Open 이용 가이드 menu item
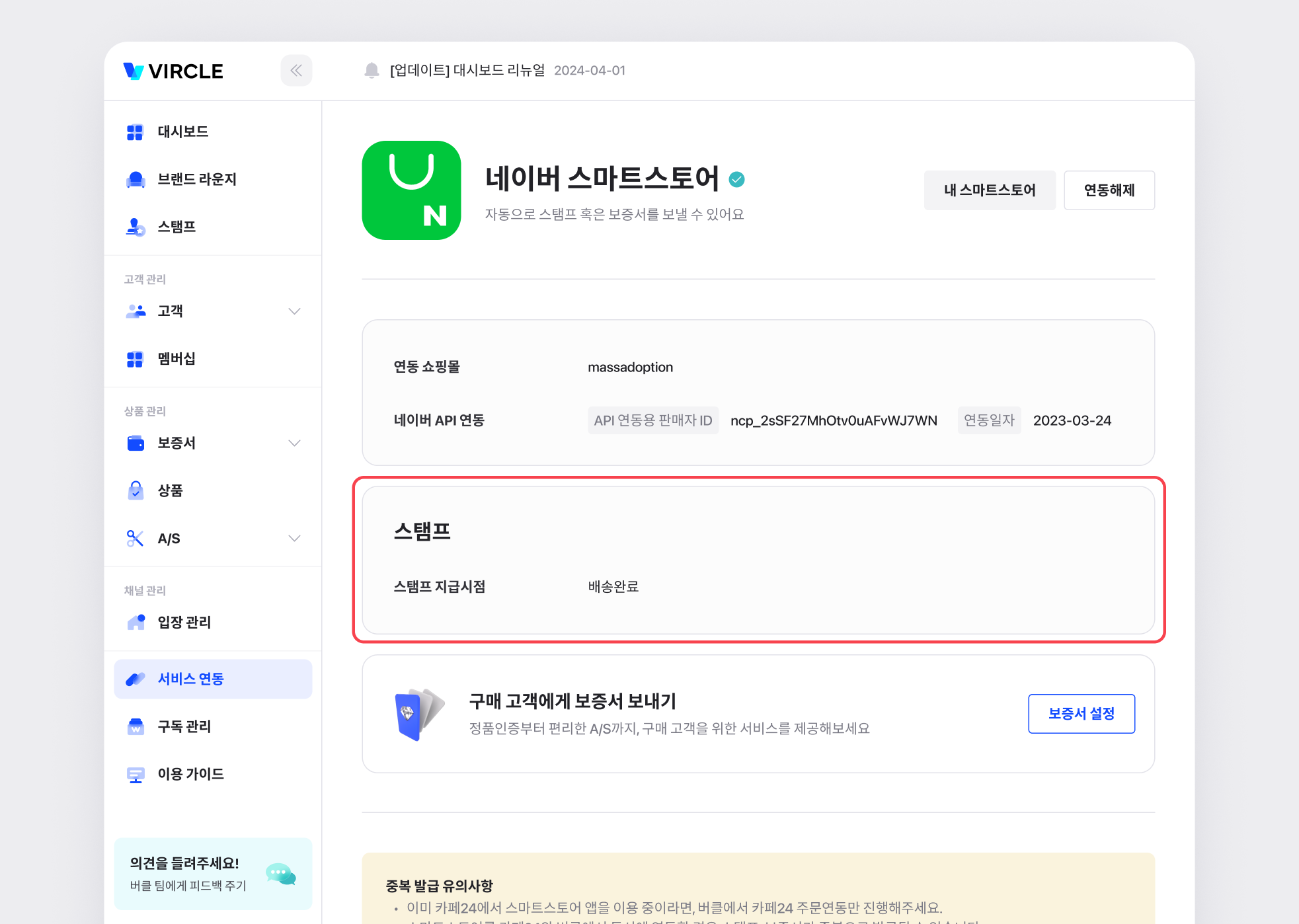 click(x=213, y=774)
